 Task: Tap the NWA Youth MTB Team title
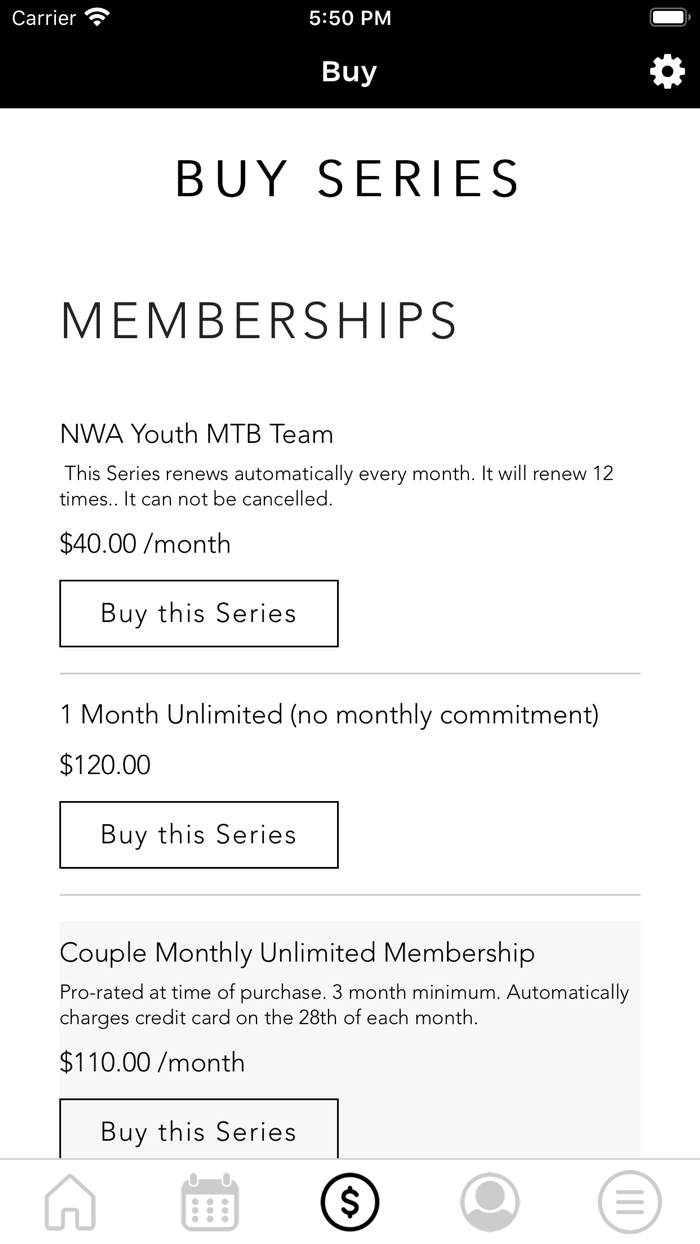pyautogui.click(x=196, y=434)
